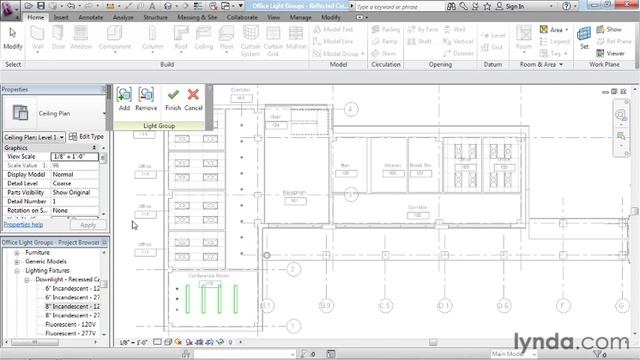Click the Visual Style cube icon in view bar
Screen dimensions: 640x360
click(x=168, y=342)
